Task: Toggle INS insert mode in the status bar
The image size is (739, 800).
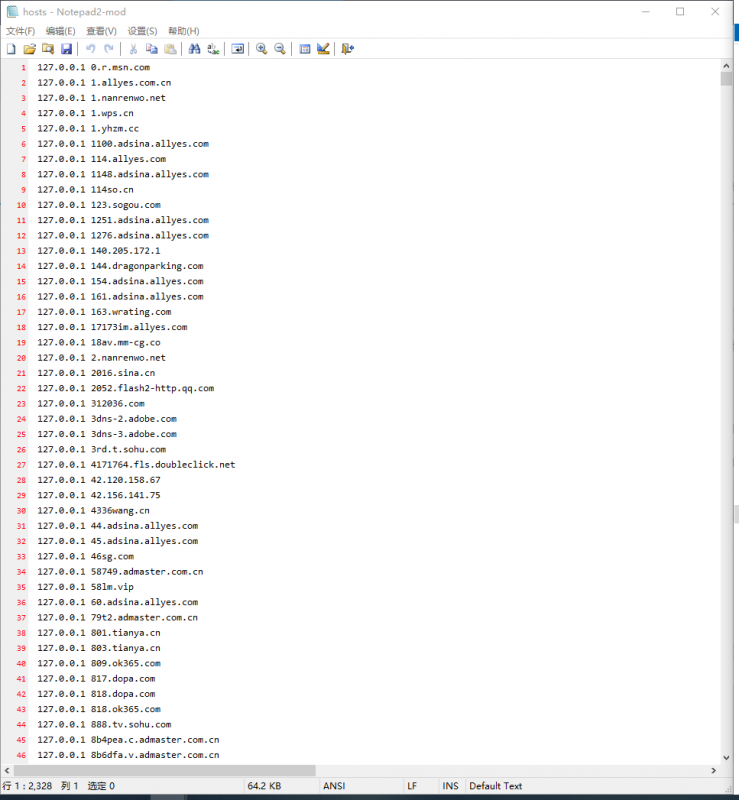Action: point(450,786)
